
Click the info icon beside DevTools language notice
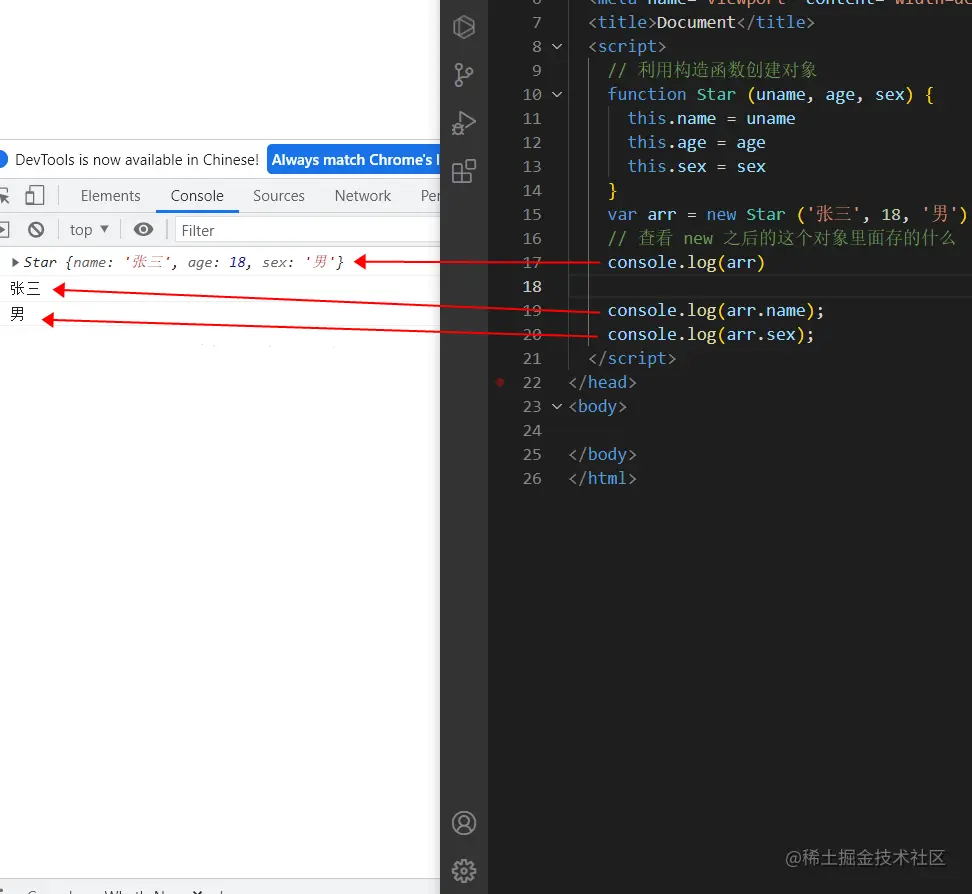pyautogui.click(x=3, y=159)
